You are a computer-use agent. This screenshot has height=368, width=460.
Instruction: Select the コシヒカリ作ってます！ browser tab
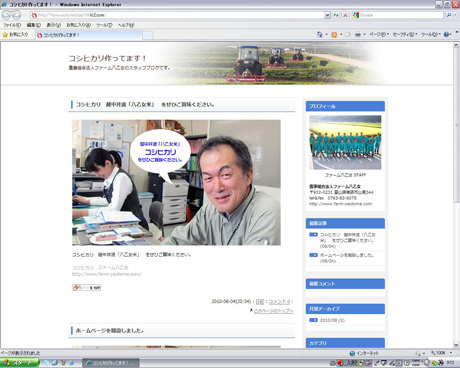click(88, 35)
